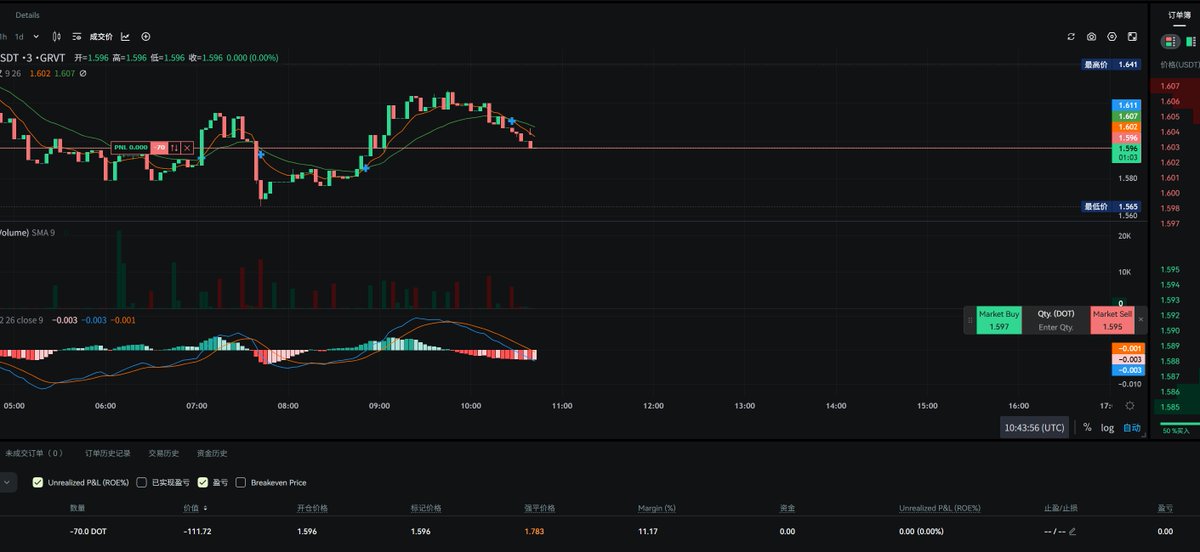
Task: Edit stop-loss/take-profit pencil icon for DOT
Action: [x=1073, y=531]
